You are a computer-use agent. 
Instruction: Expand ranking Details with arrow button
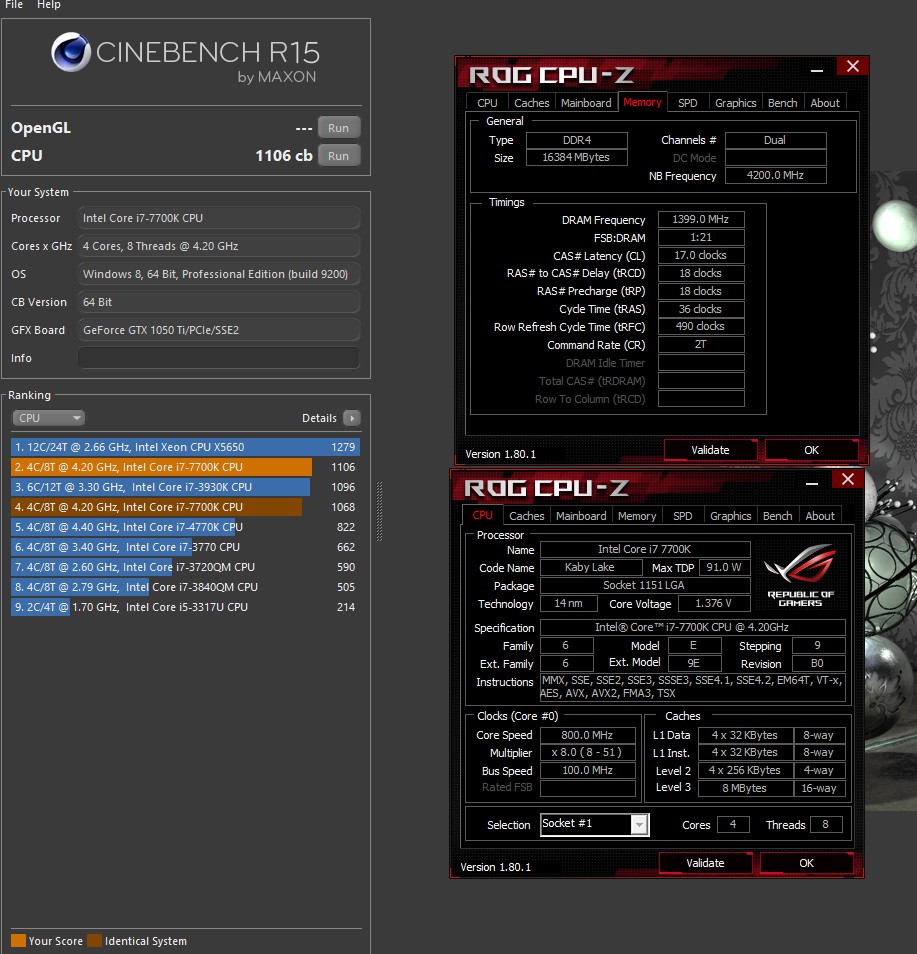point(352,418)
